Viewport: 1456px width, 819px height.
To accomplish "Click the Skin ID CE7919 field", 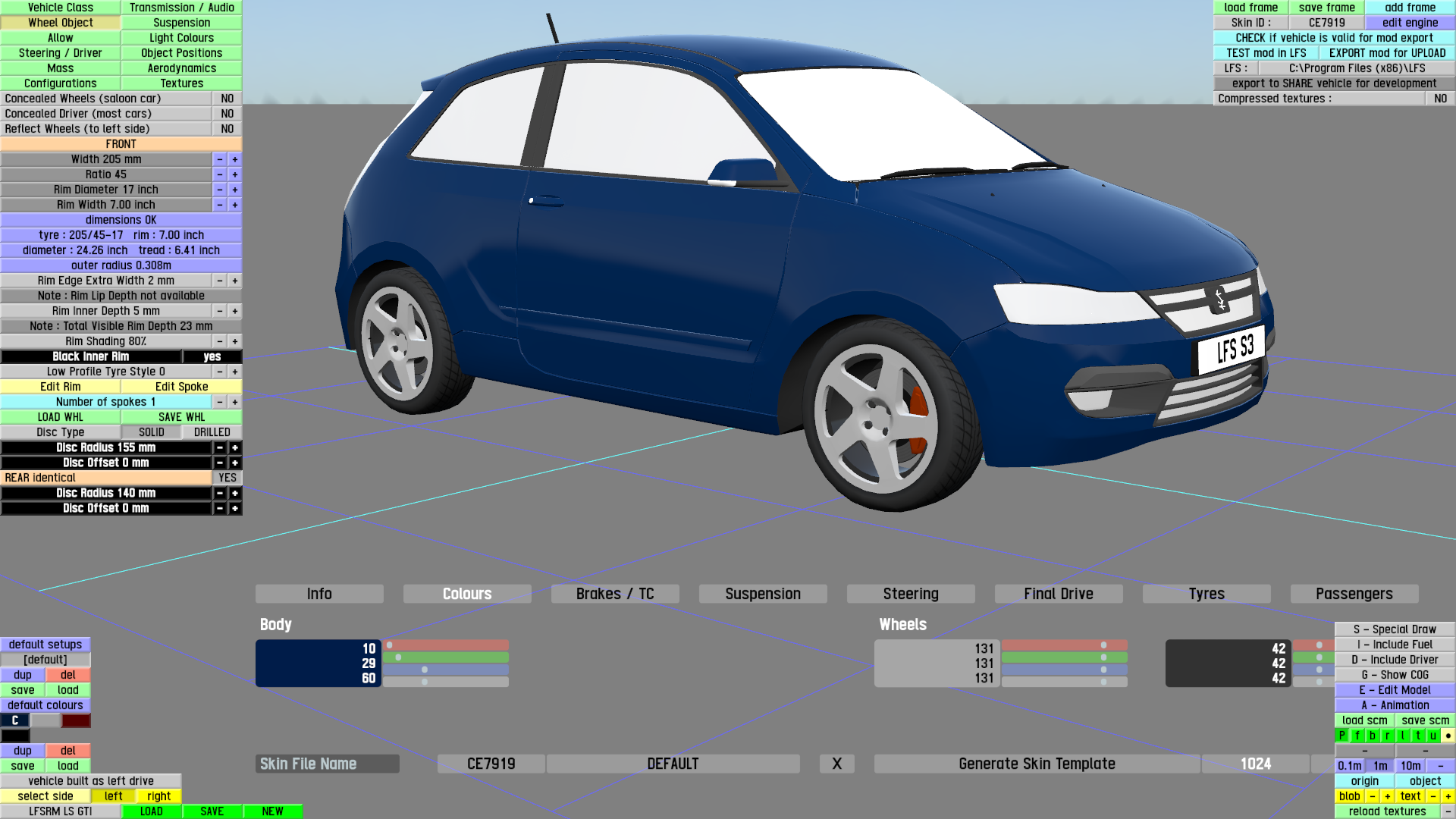I will click(1326, 23).
